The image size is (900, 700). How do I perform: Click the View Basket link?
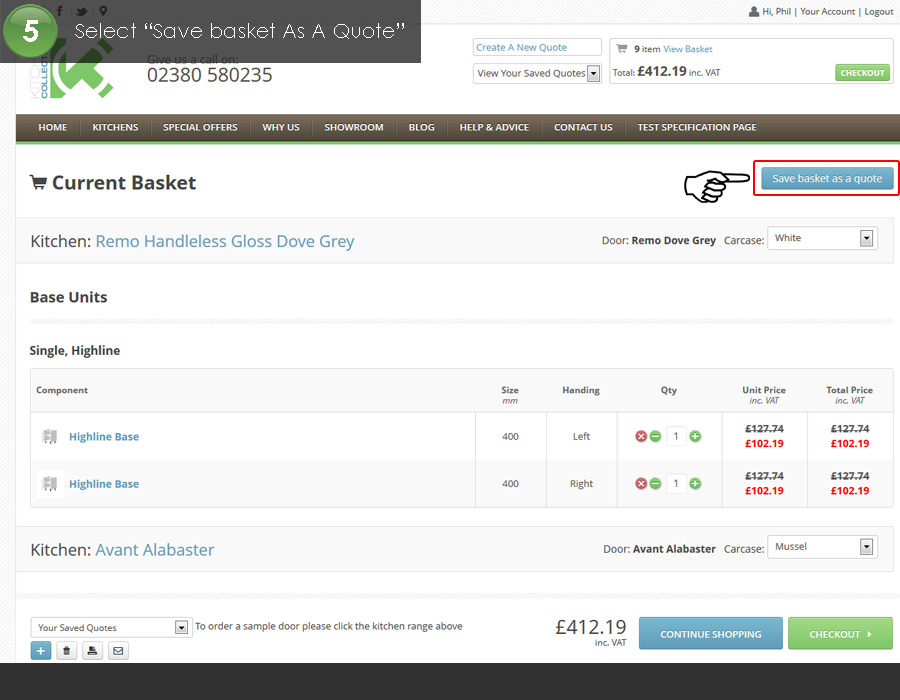pyautogui.click(x=688, y=49)
